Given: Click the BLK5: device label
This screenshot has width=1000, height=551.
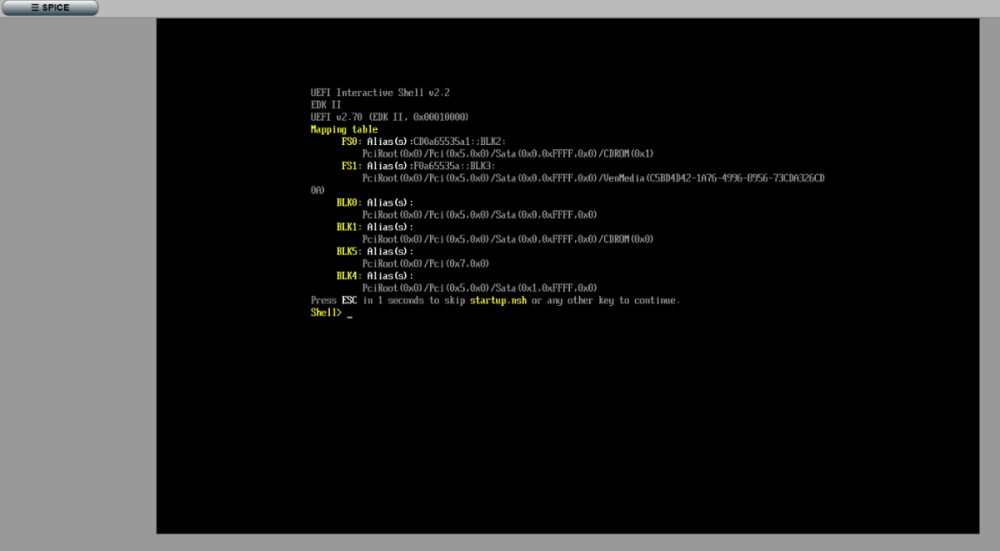Looking at the screenshot, I should coord(348,251).
